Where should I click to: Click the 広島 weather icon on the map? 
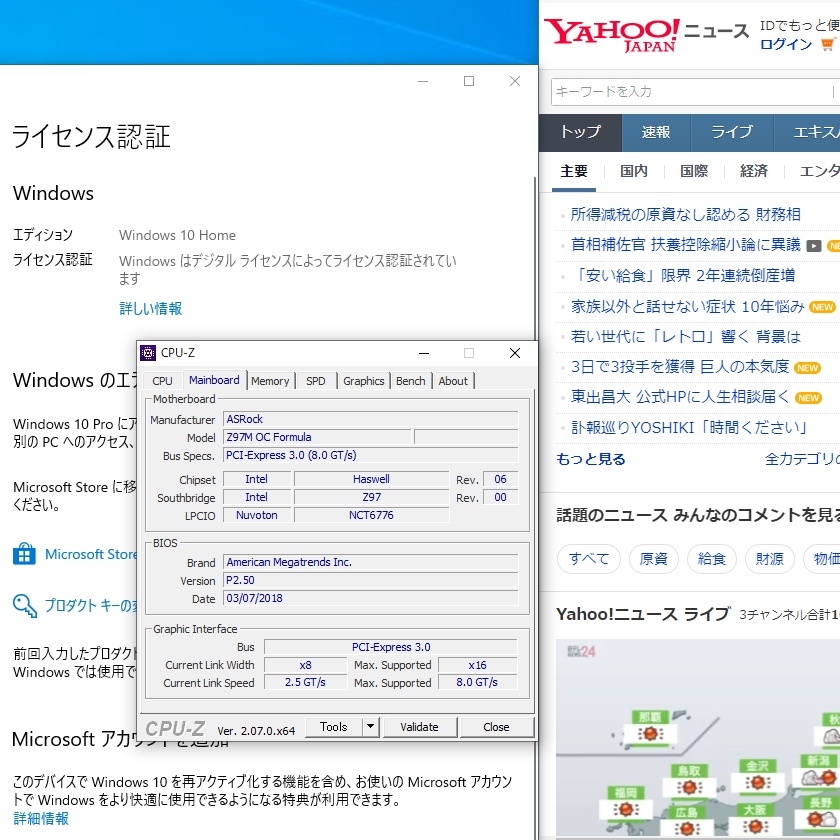pyautogui.click(x=687, y=829)
